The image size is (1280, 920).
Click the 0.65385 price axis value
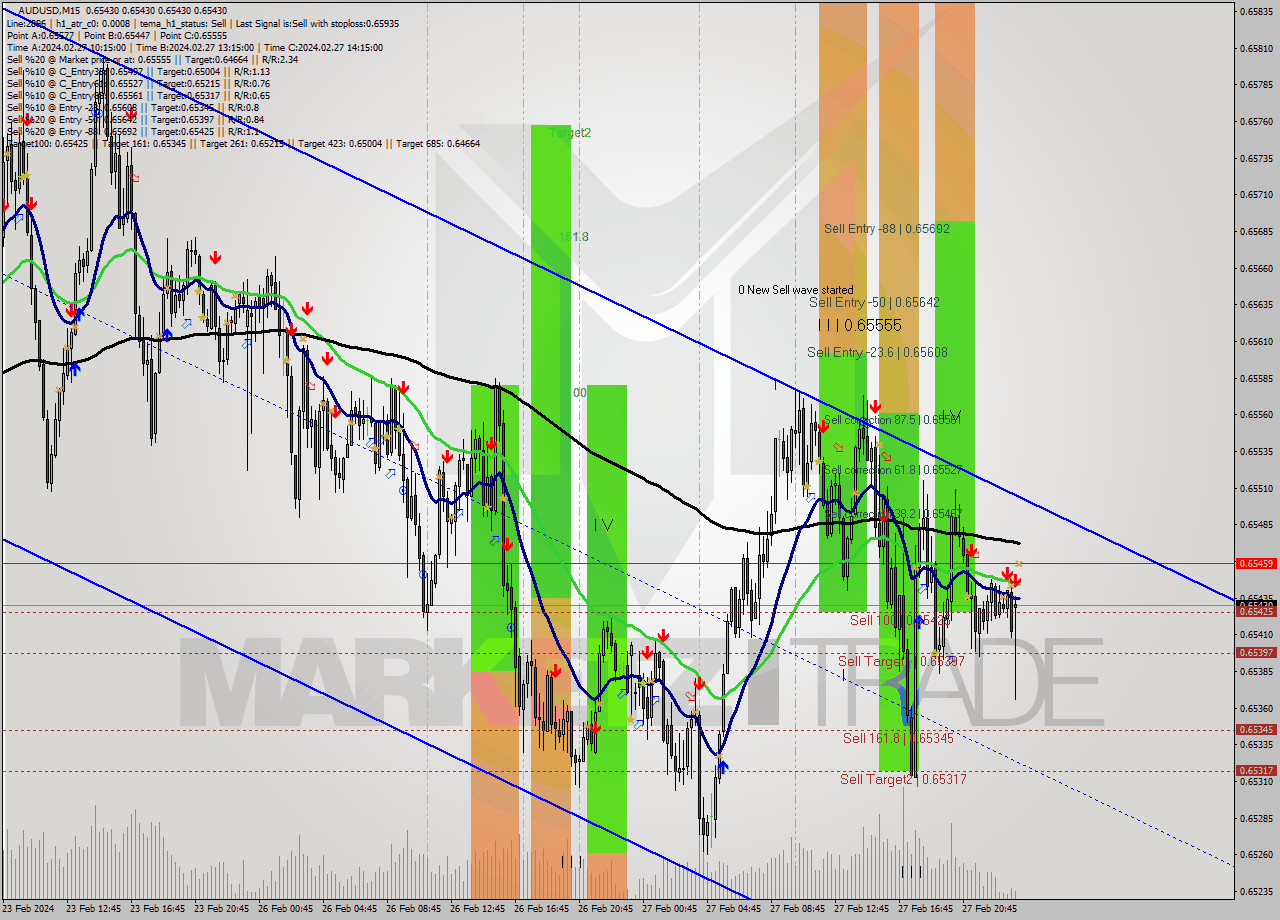(x=1257, y=671)
